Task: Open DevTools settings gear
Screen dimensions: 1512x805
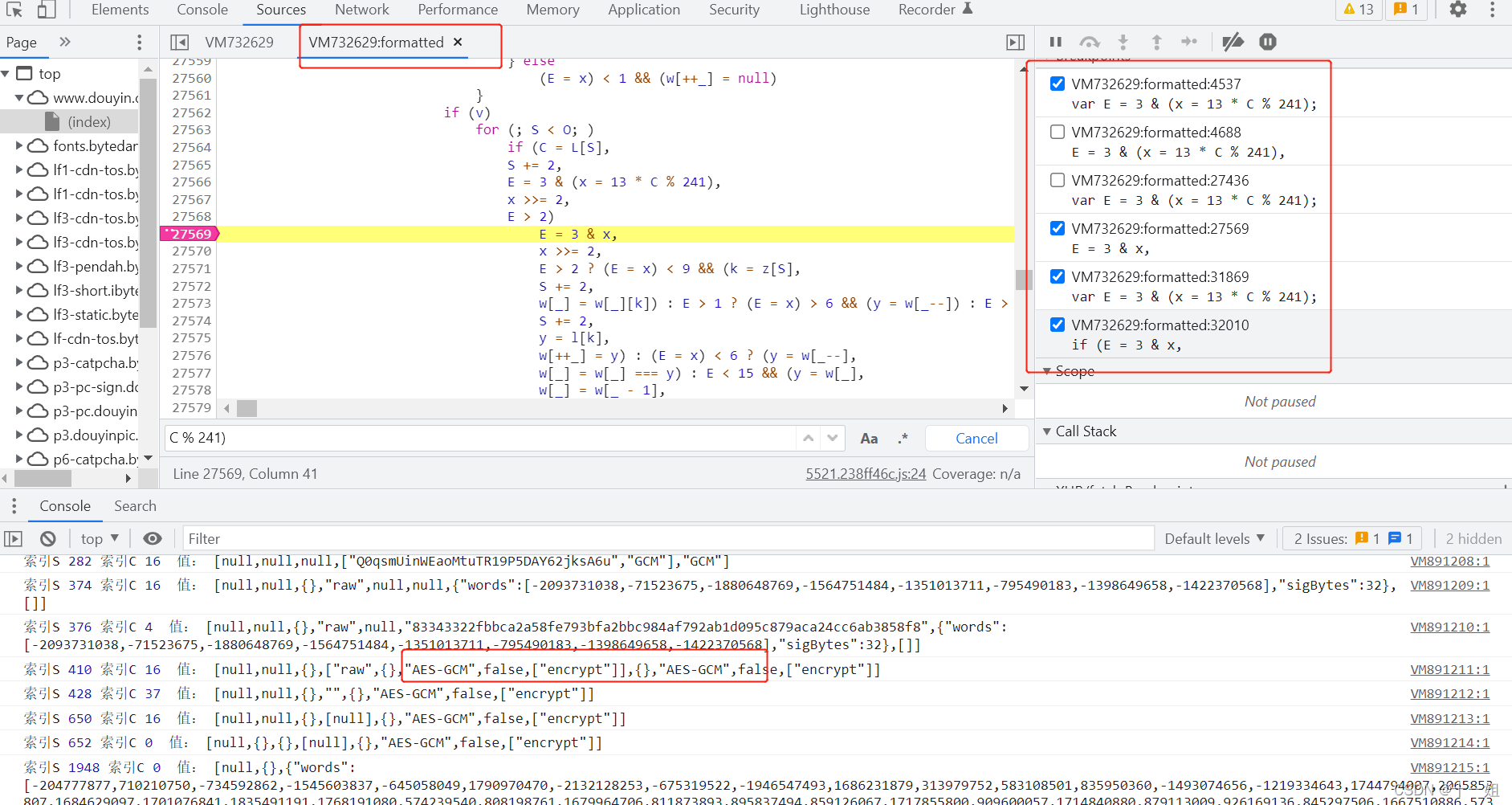Action: click(1457, 10)
